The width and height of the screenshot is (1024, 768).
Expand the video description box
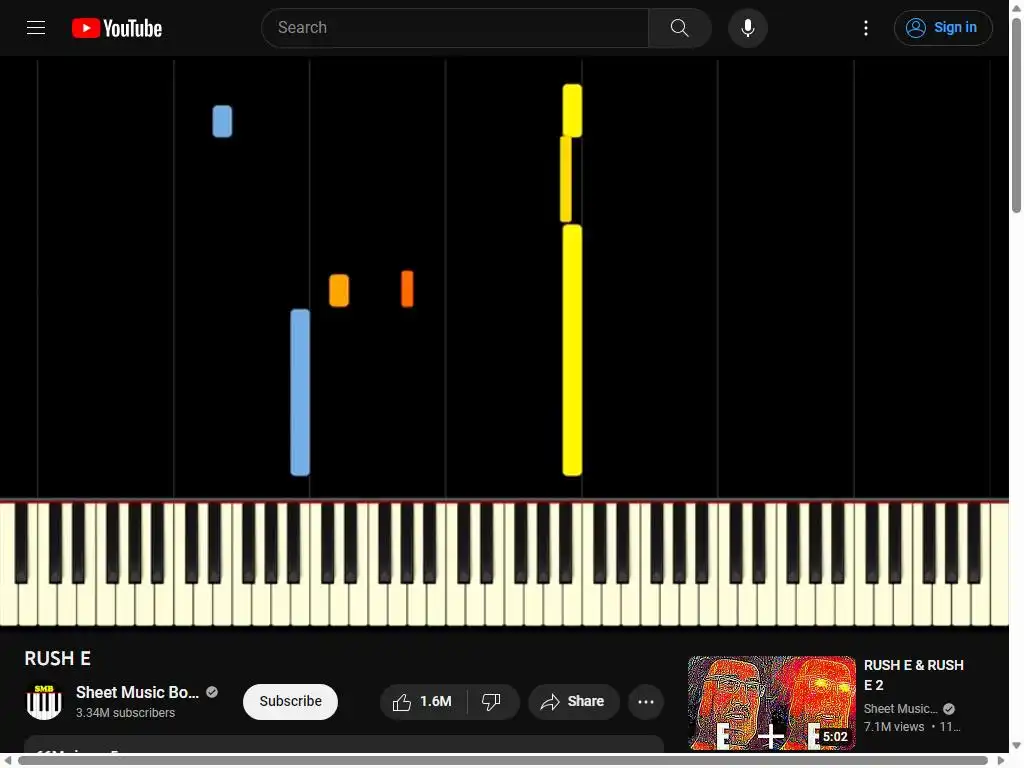[344, 744]
